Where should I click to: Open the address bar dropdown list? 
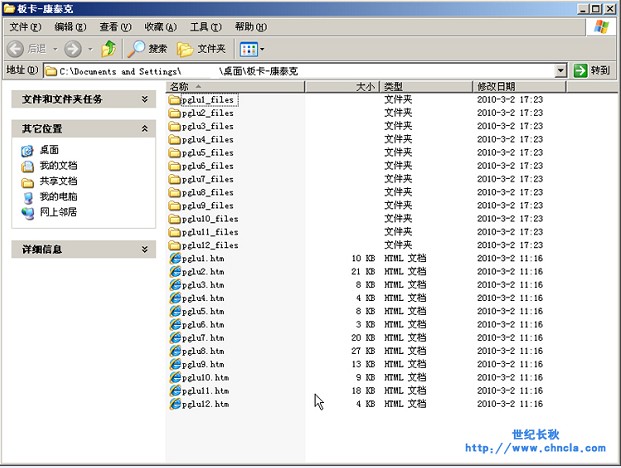pos(560,71)
